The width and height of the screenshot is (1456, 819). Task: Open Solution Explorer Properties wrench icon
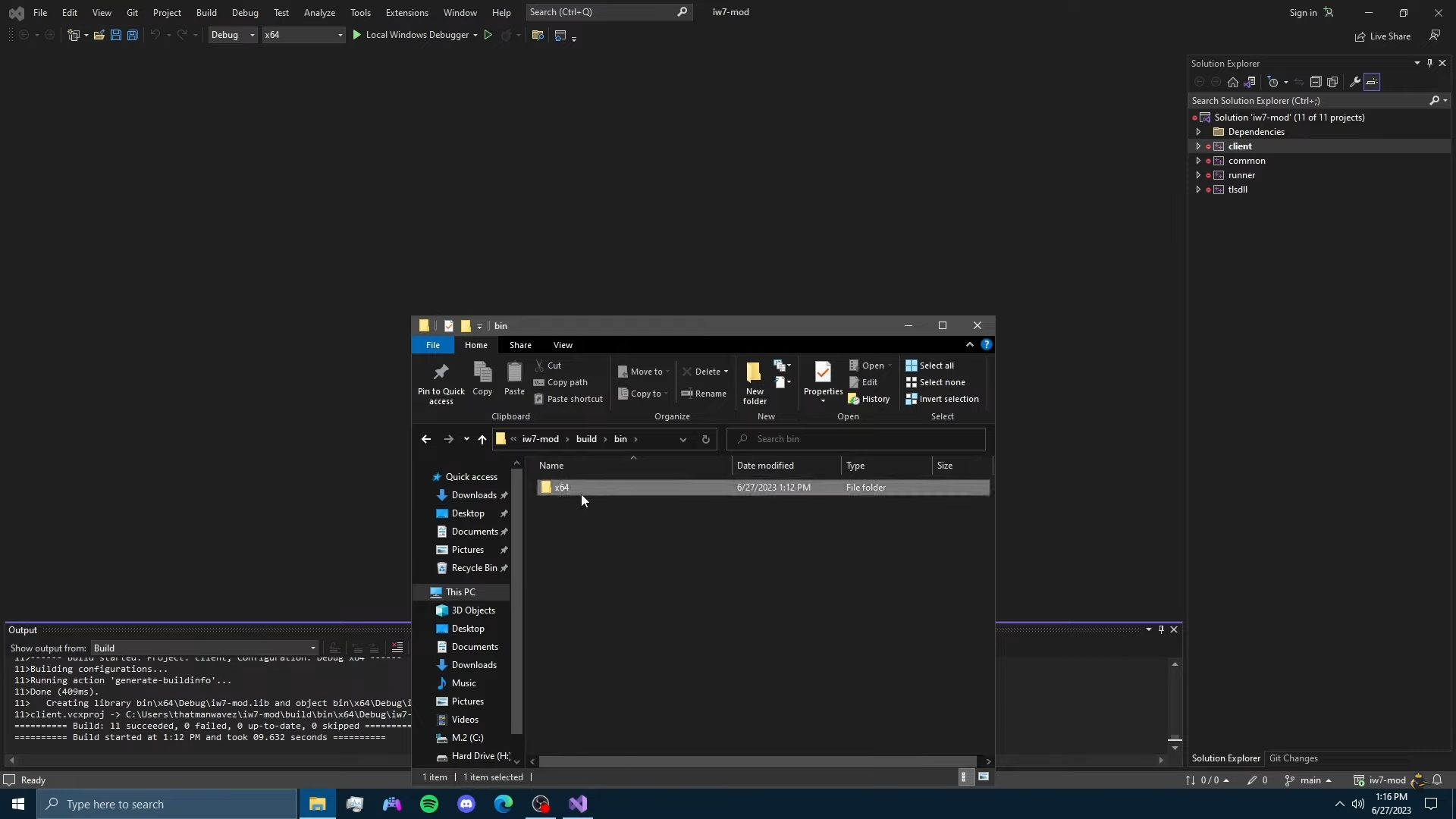pos(1355,82)
